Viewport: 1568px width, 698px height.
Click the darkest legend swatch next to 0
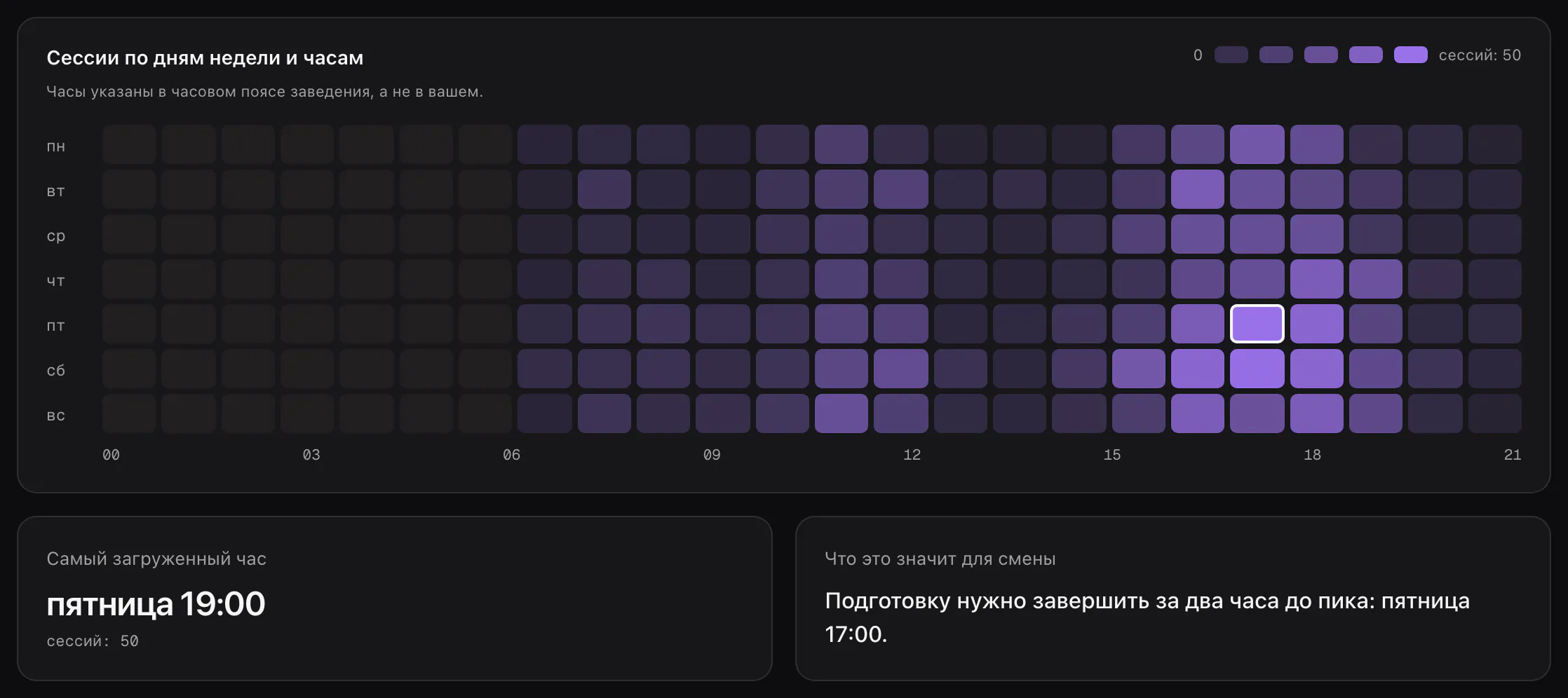pos(1231,55)
